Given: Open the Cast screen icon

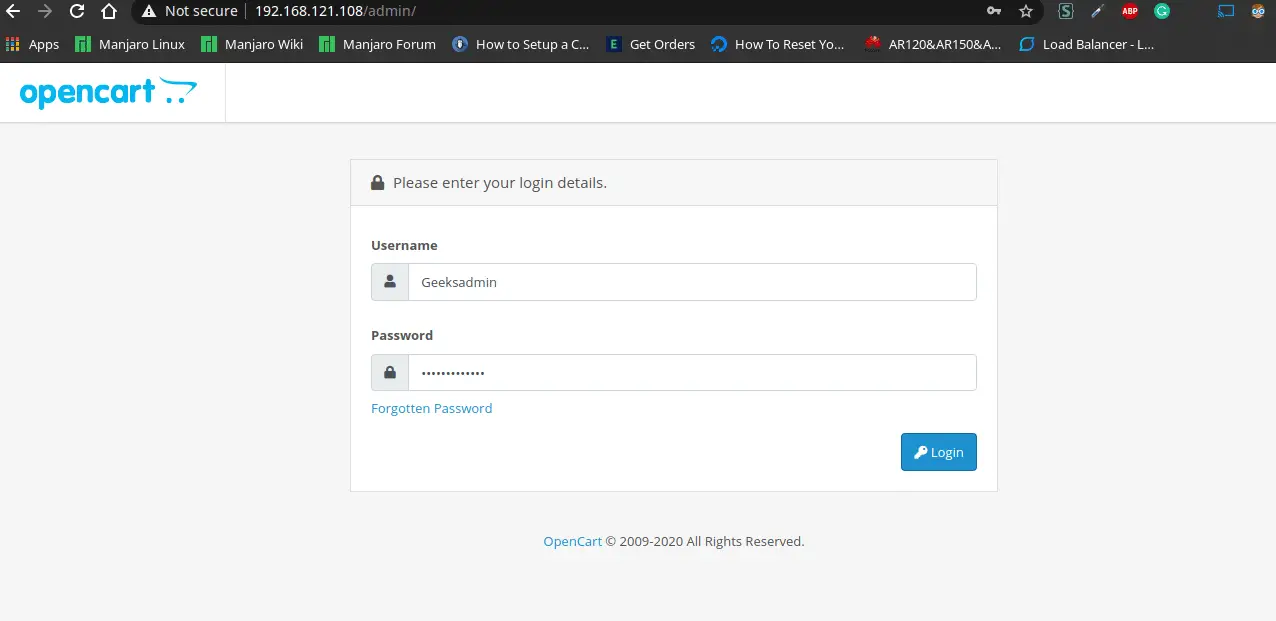Looking at the screenshot, I should (1227, 12).
